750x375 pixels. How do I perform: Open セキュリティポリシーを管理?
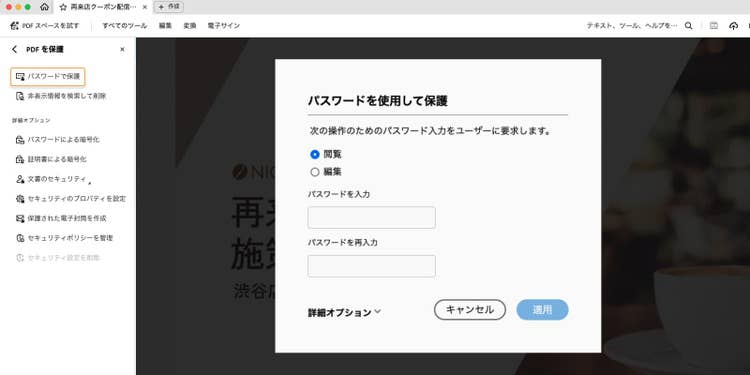pos(64,238)
